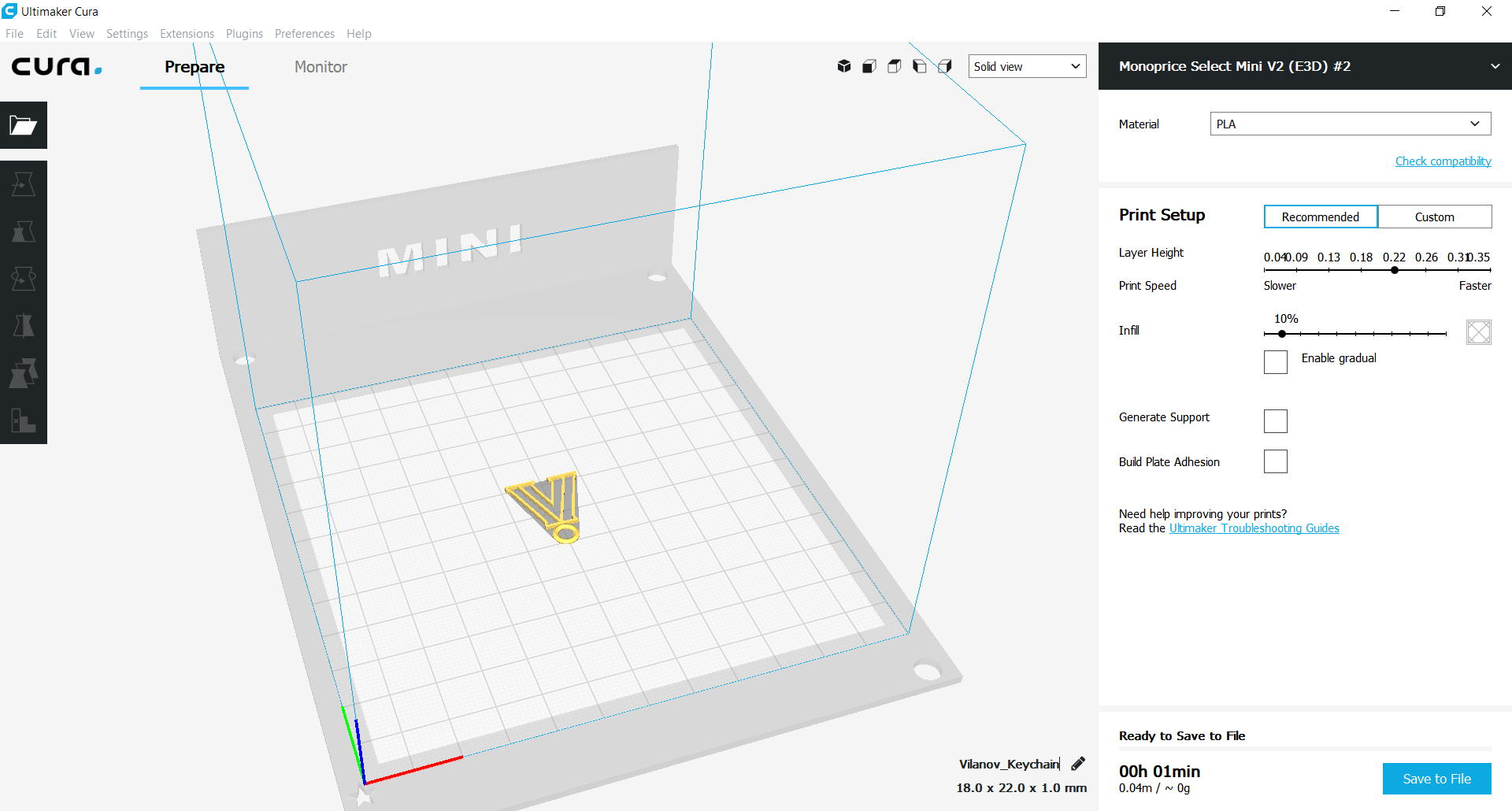Open the File menu
This screenshot has height=811, width=1512.
[14, 34]
